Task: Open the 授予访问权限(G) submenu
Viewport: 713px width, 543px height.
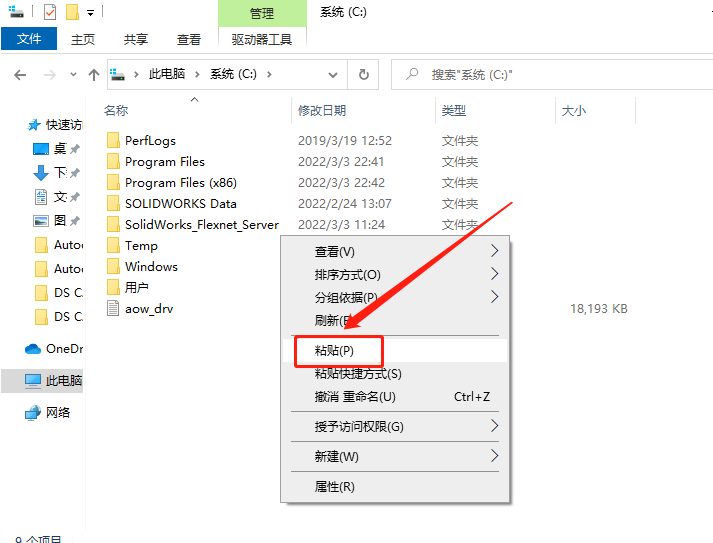Action: (395, 427)
